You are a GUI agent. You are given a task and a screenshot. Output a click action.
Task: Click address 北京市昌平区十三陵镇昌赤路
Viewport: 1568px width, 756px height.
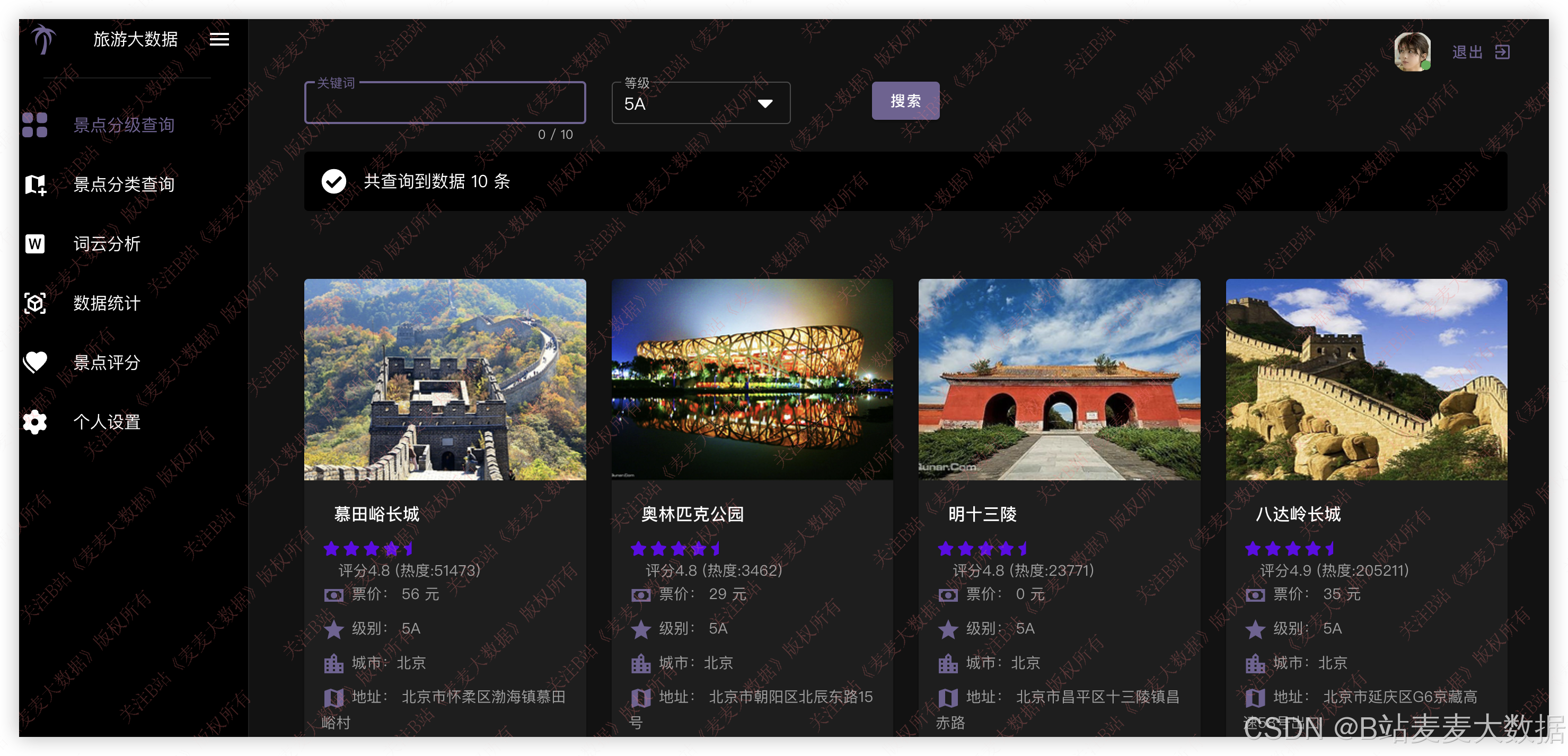point(1059,710)
